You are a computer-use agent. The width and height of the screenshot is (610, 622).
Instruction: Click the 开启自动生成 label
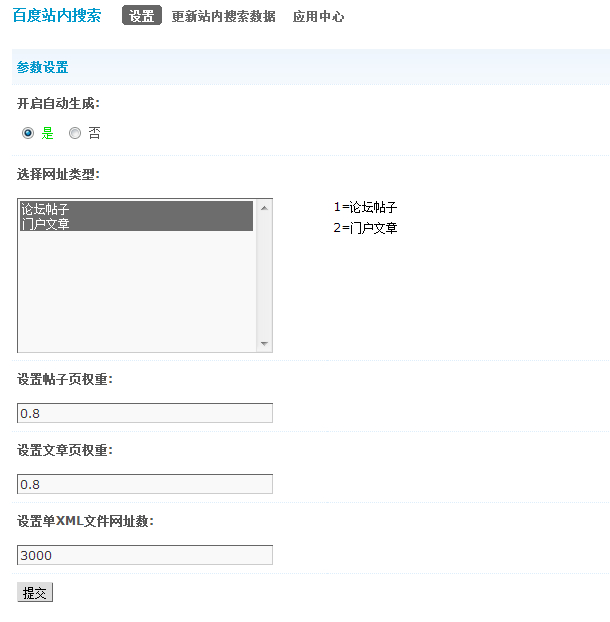pyautogui.click(x=58, y=104)
